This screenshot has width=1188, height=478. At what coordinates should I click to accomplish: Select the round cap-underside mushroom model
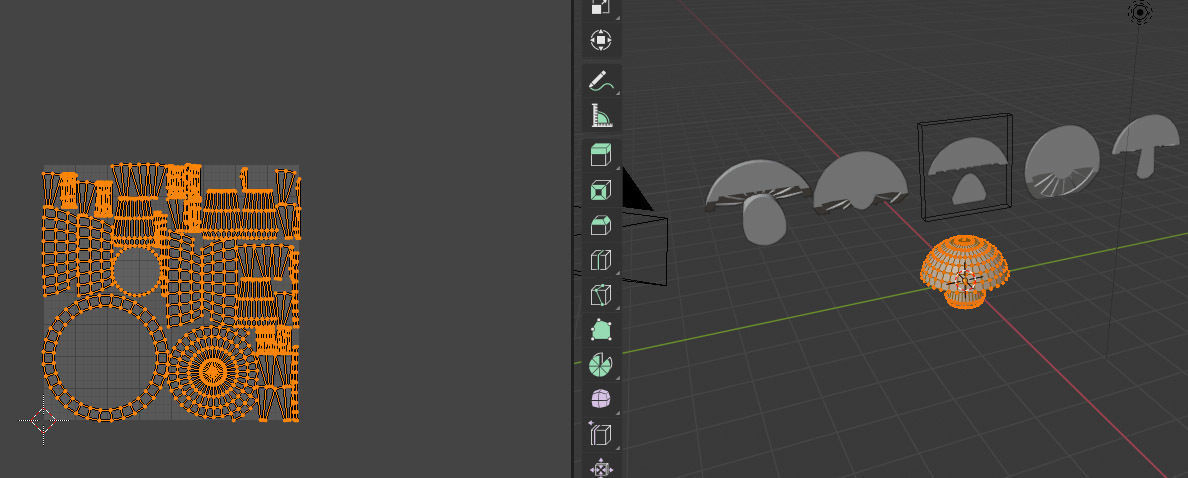1062,161
